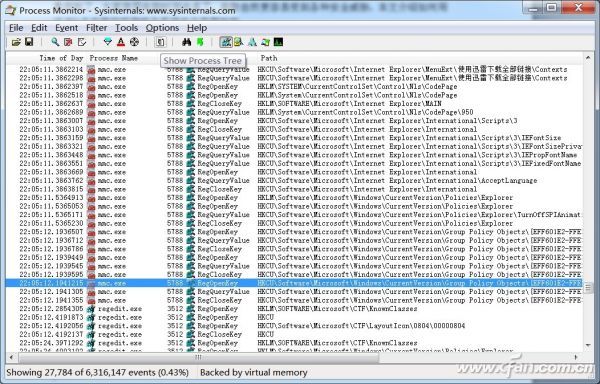This screenshot has height=384, width=600.
Task: Select Include Process From Window target icon
Action: pos(134,42)
